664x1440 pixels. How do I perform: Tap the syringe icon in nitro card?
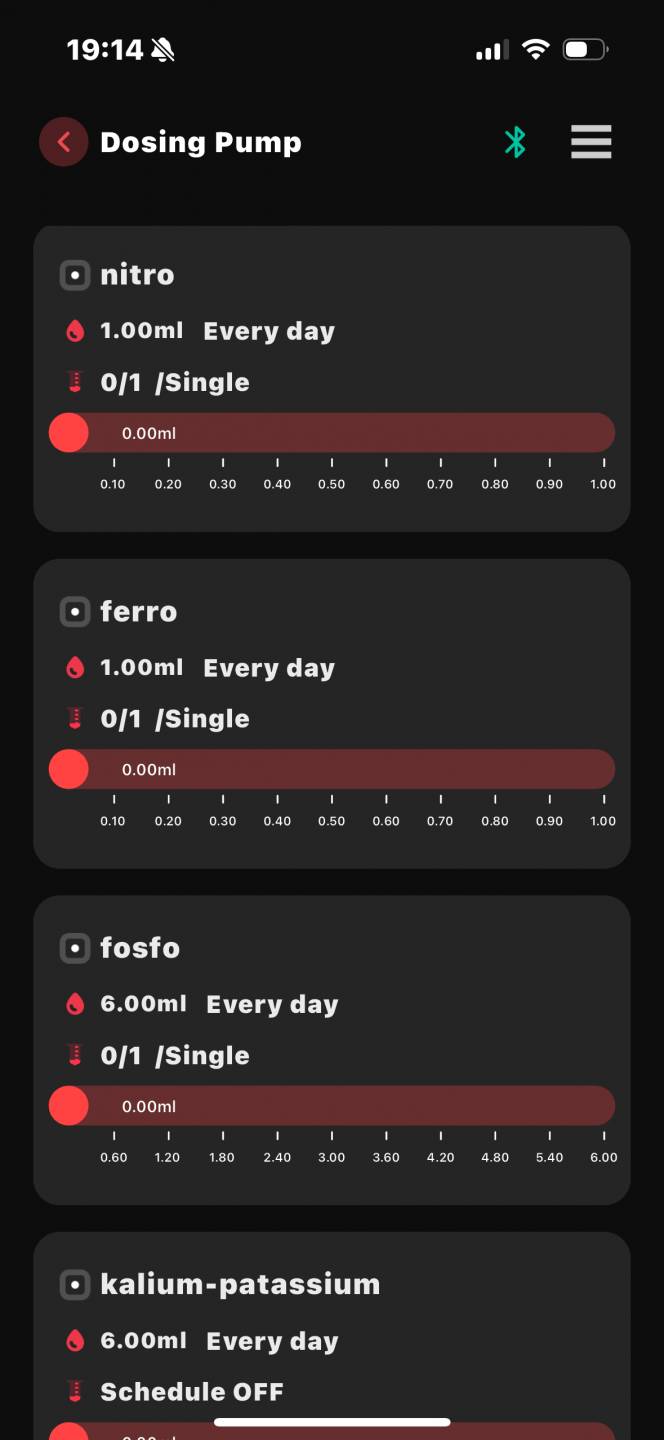[75, 383]
